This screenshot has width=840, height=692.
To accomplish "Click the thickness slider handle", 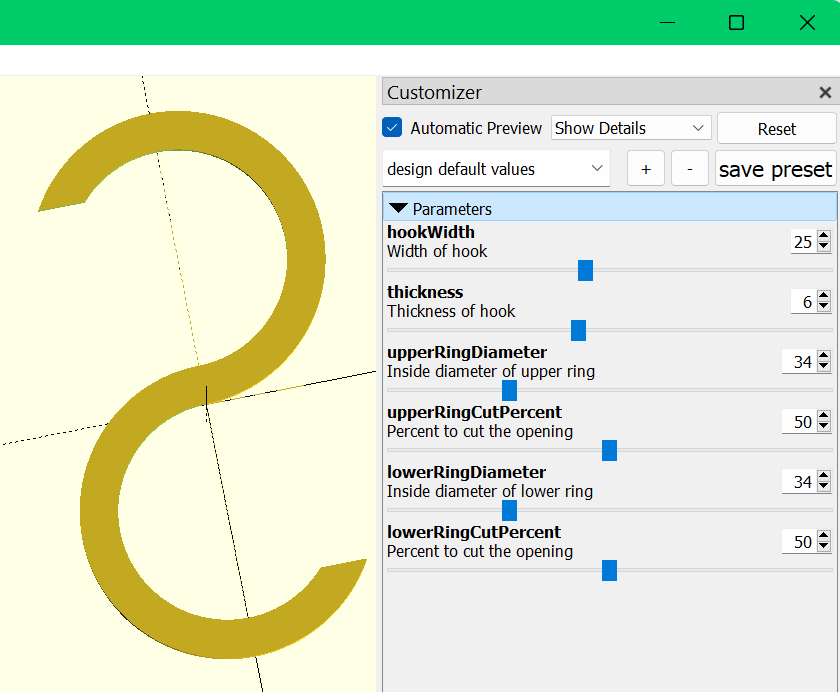I will 578,330.
